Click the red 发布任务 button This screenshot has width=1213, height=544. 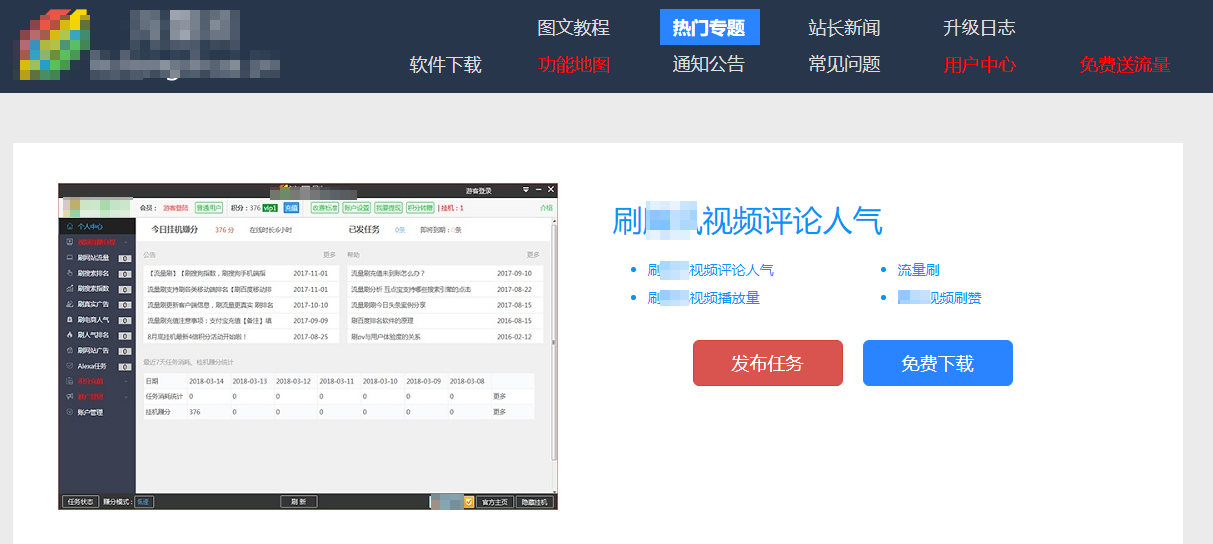[x=768, y=363]
